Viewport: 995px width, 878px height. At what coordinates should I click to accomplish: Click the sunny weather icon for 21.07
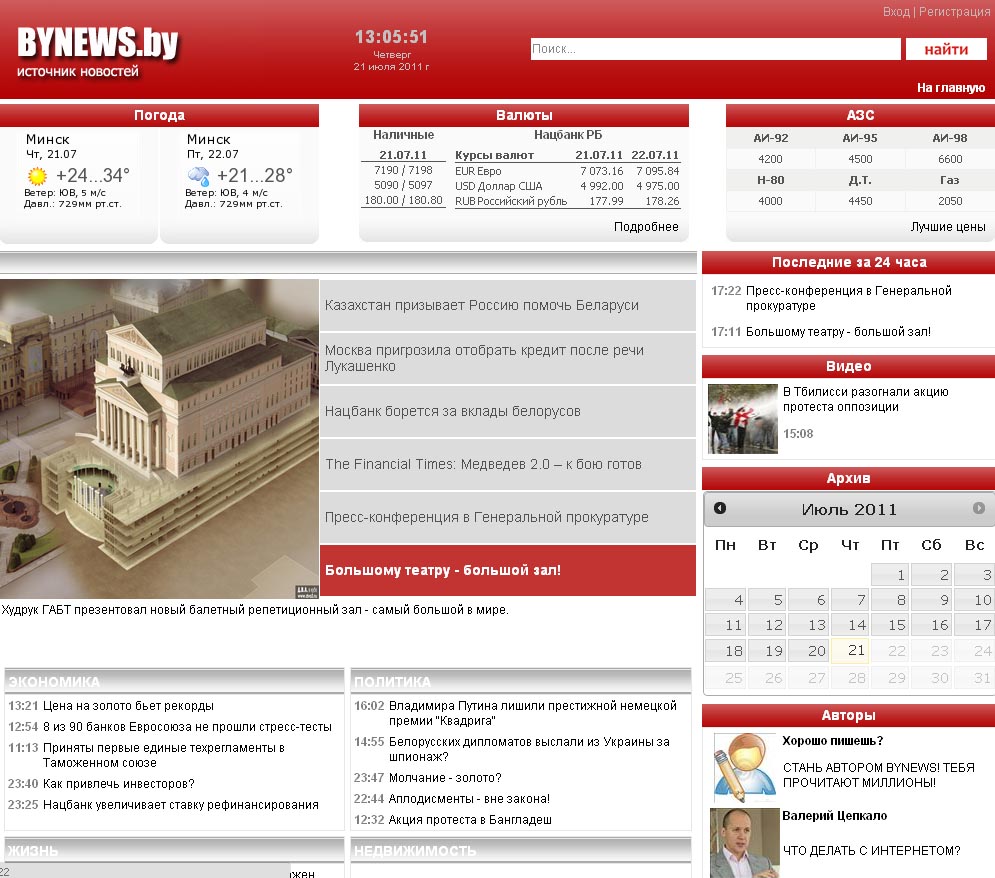pyautogui.click(x=37, y=175)
